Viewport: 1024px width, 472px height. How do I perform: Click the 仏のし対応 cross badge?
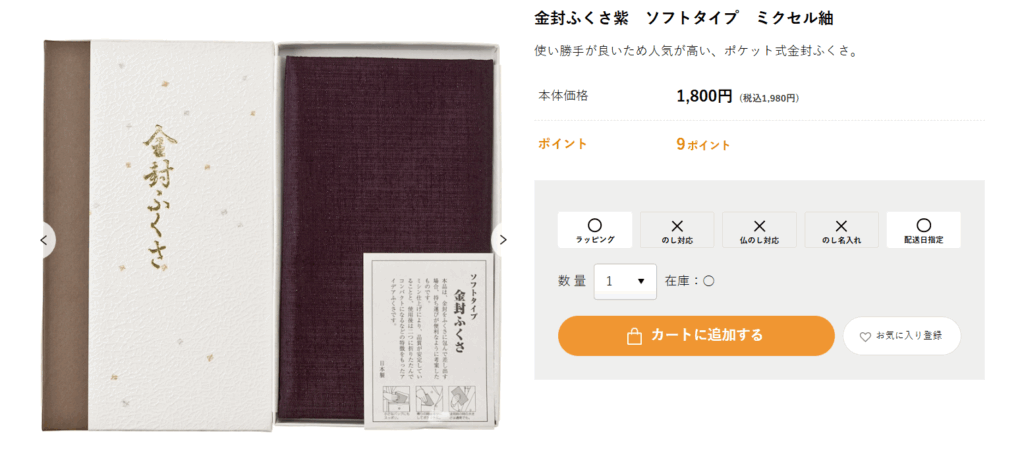[x=760, y=230]
